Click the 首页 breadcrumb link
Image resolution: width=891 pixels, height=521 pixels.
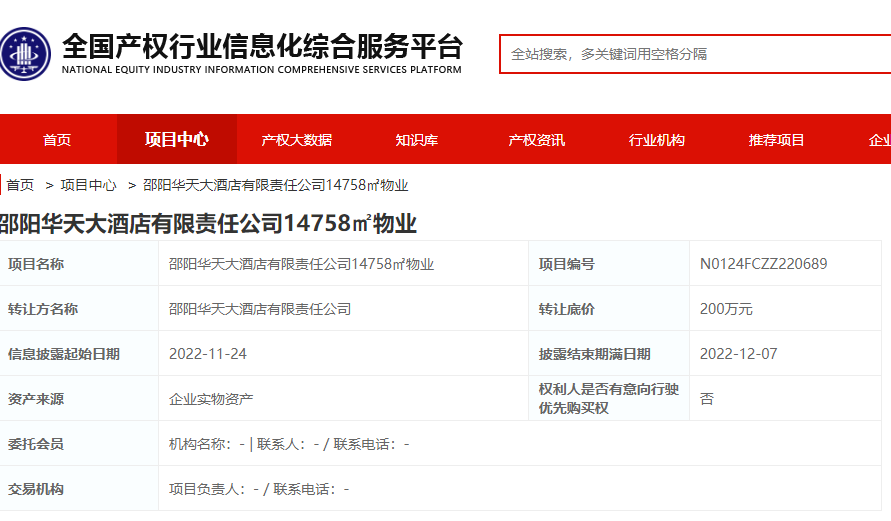point(20,185)
